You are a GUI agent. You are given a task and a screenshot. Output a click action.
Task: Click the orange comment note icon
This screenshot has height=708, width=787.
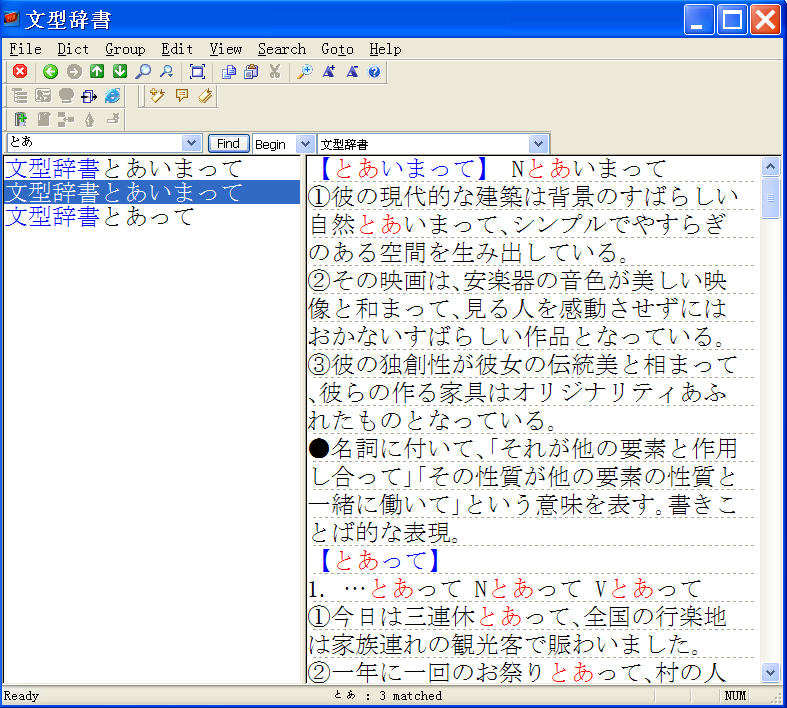[x=182, y=95]
